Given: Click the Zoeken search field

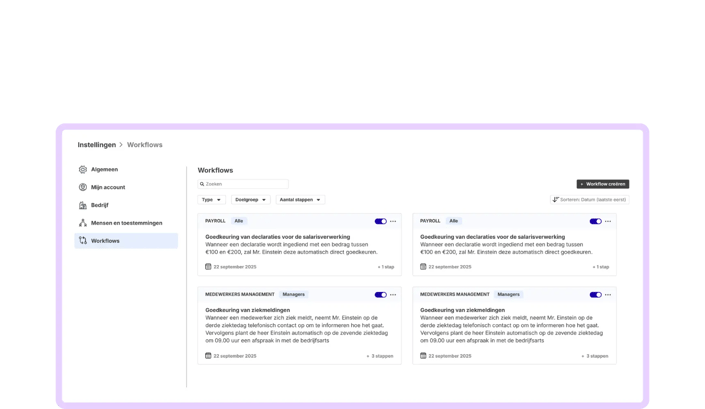Looking at the screenshot, I should (243, 184).
